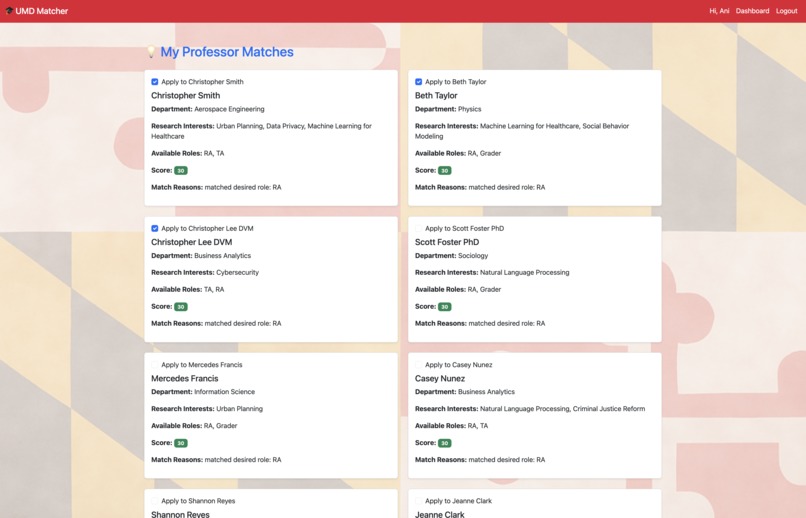This screenshot has width=806, height=518.
Task: Click Casey Nunez's Match Reasons line
Action: pos(480,459)
